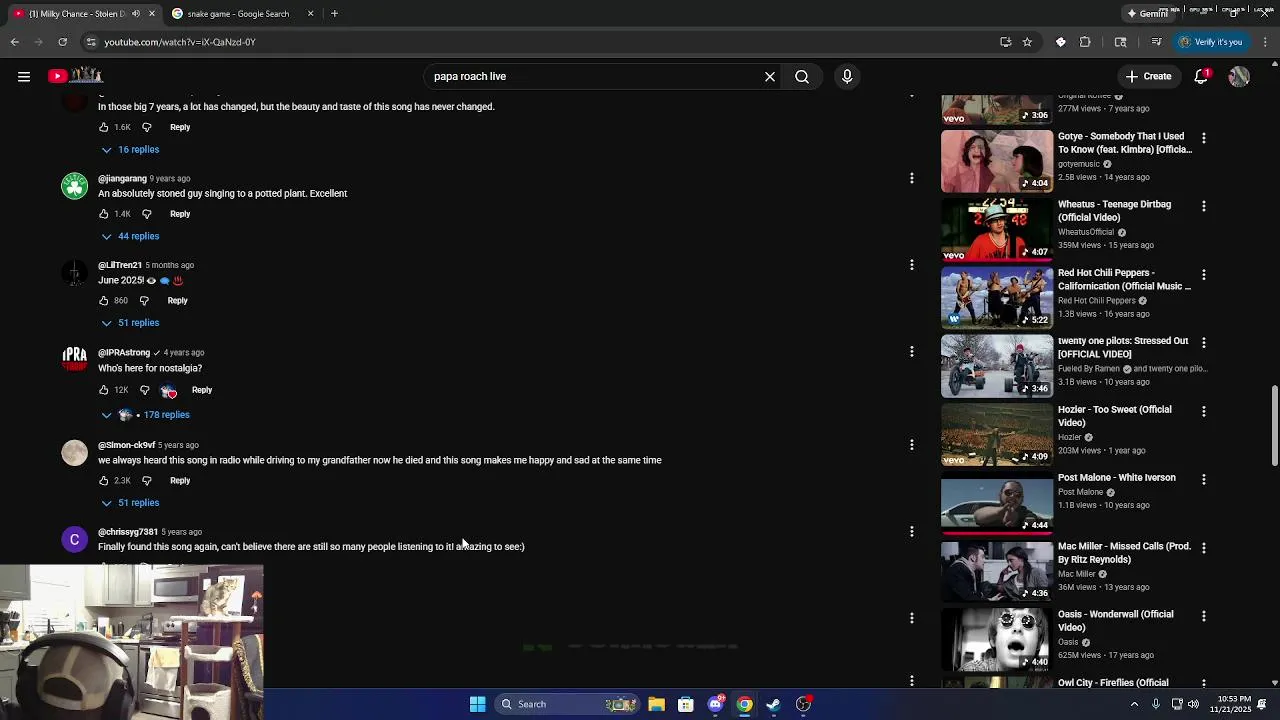The height and width of the screenshot is (720, 1280).
Task: Open @chrissyg7381 profile avatar
Action: pos(75,540)
